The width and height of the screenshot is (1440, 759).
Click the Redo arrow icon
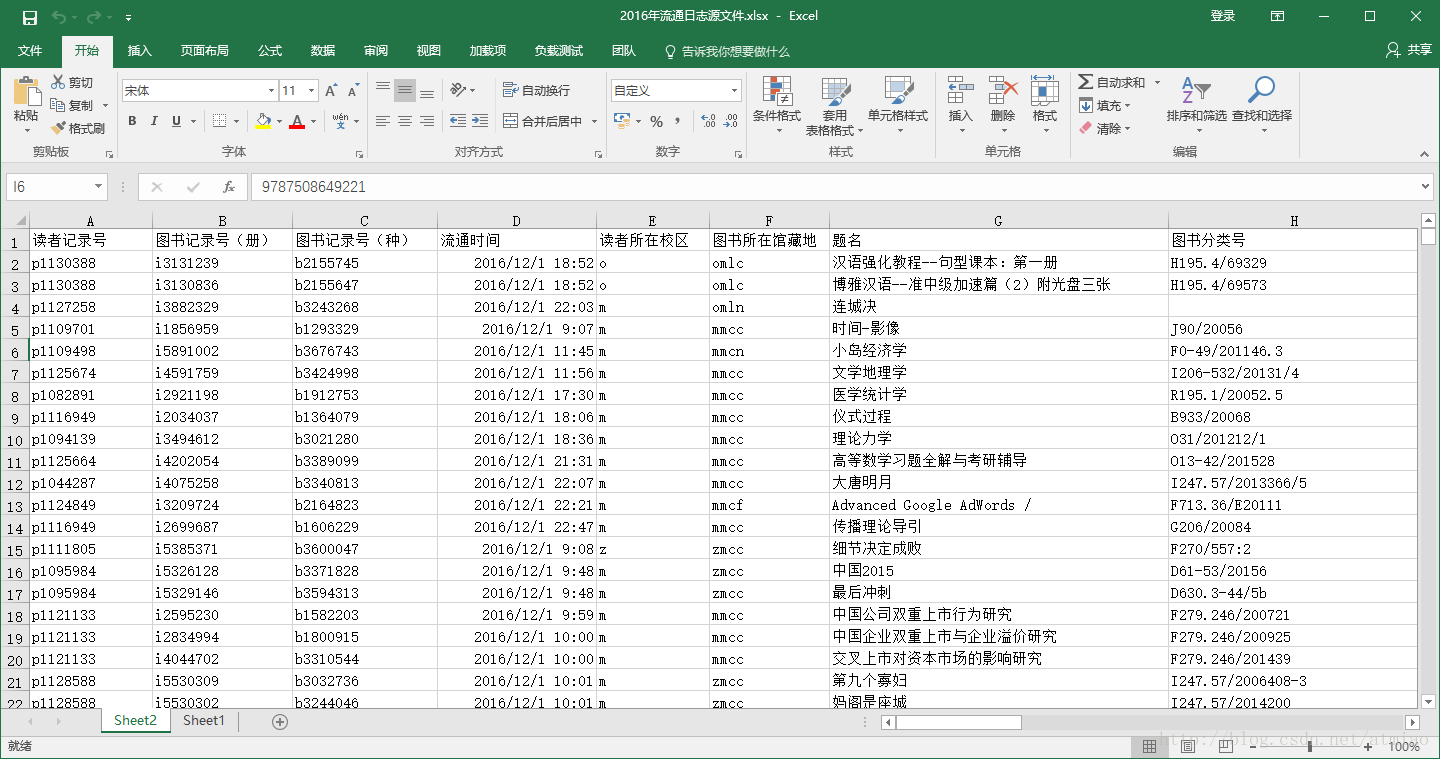click(x=94, y=17)
